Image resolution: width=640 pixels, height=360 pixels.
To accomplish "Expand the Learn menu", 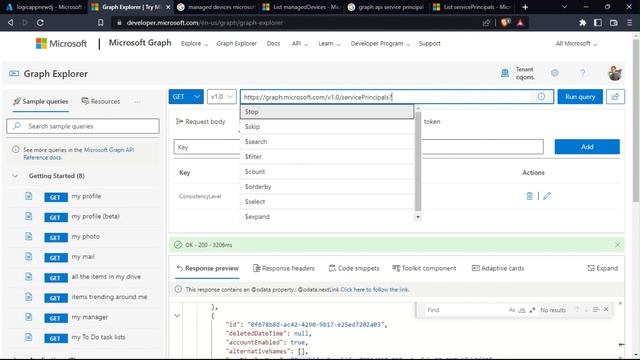I will click(329, 44).
